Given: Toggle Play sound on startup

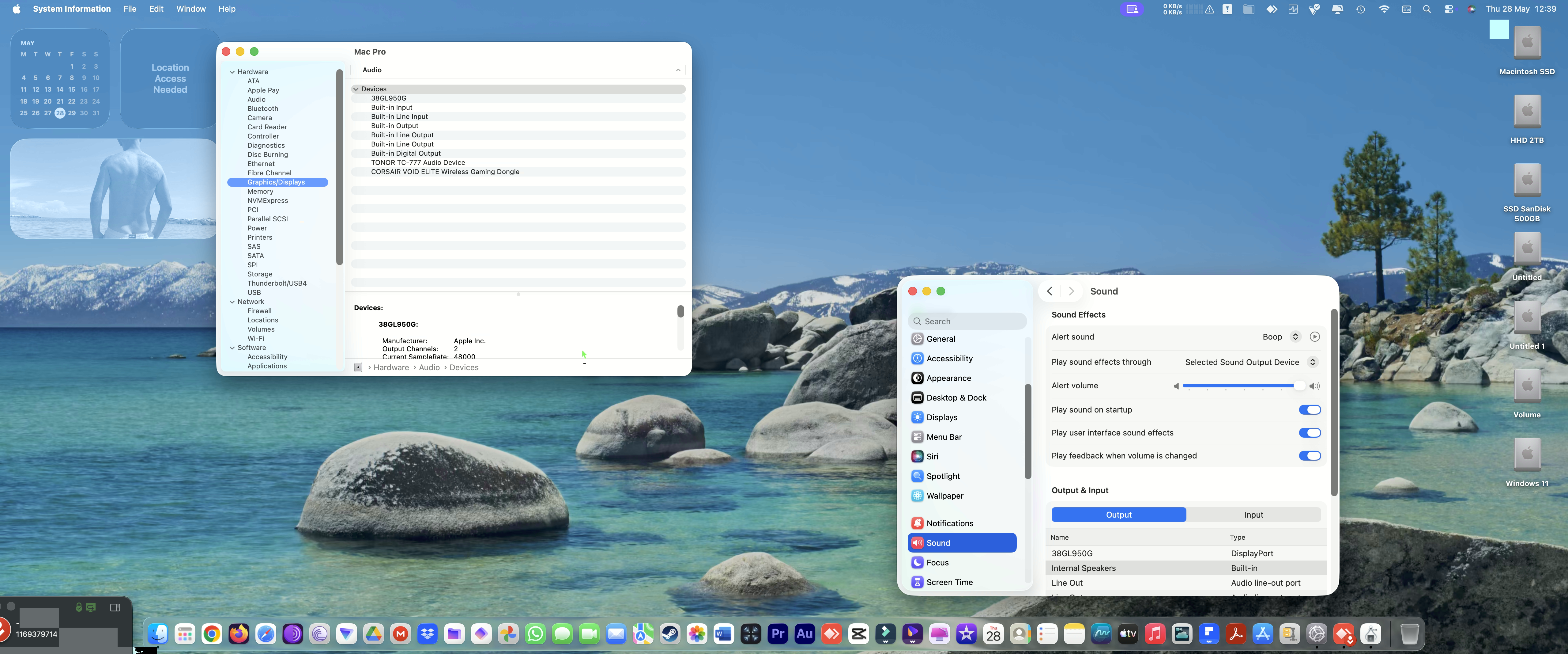Looking at the screenshot, I should pyautogui.click(x=1309, y=410).
